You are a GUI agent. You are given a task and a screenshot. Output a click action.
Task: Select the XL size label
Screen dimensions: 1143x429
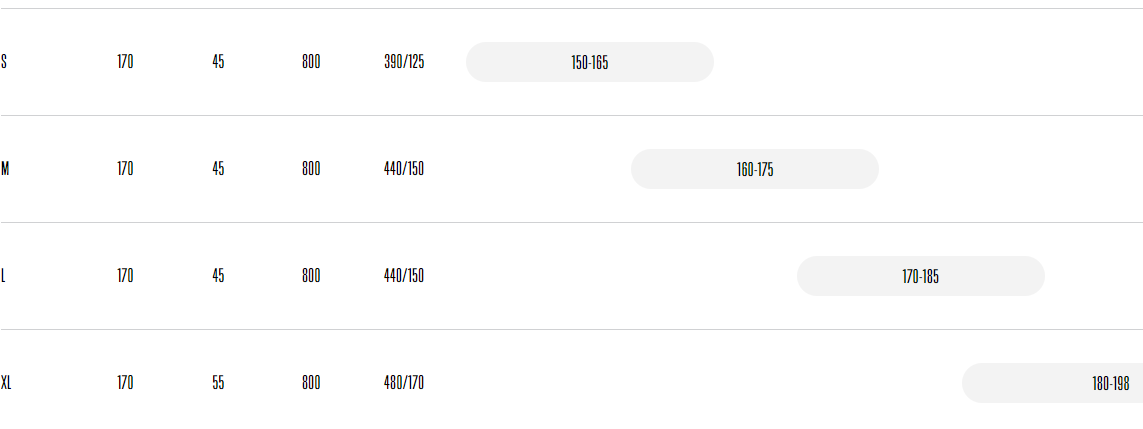point(6,383)
